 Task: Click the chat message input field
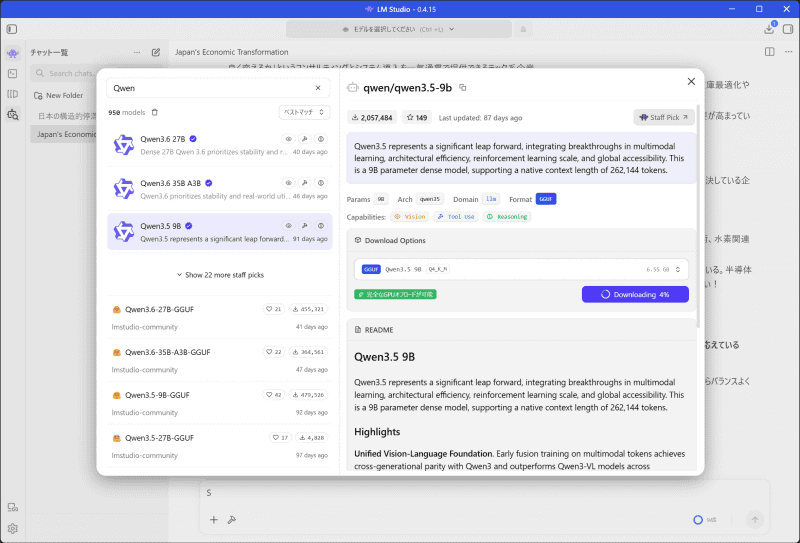point(484,493)
